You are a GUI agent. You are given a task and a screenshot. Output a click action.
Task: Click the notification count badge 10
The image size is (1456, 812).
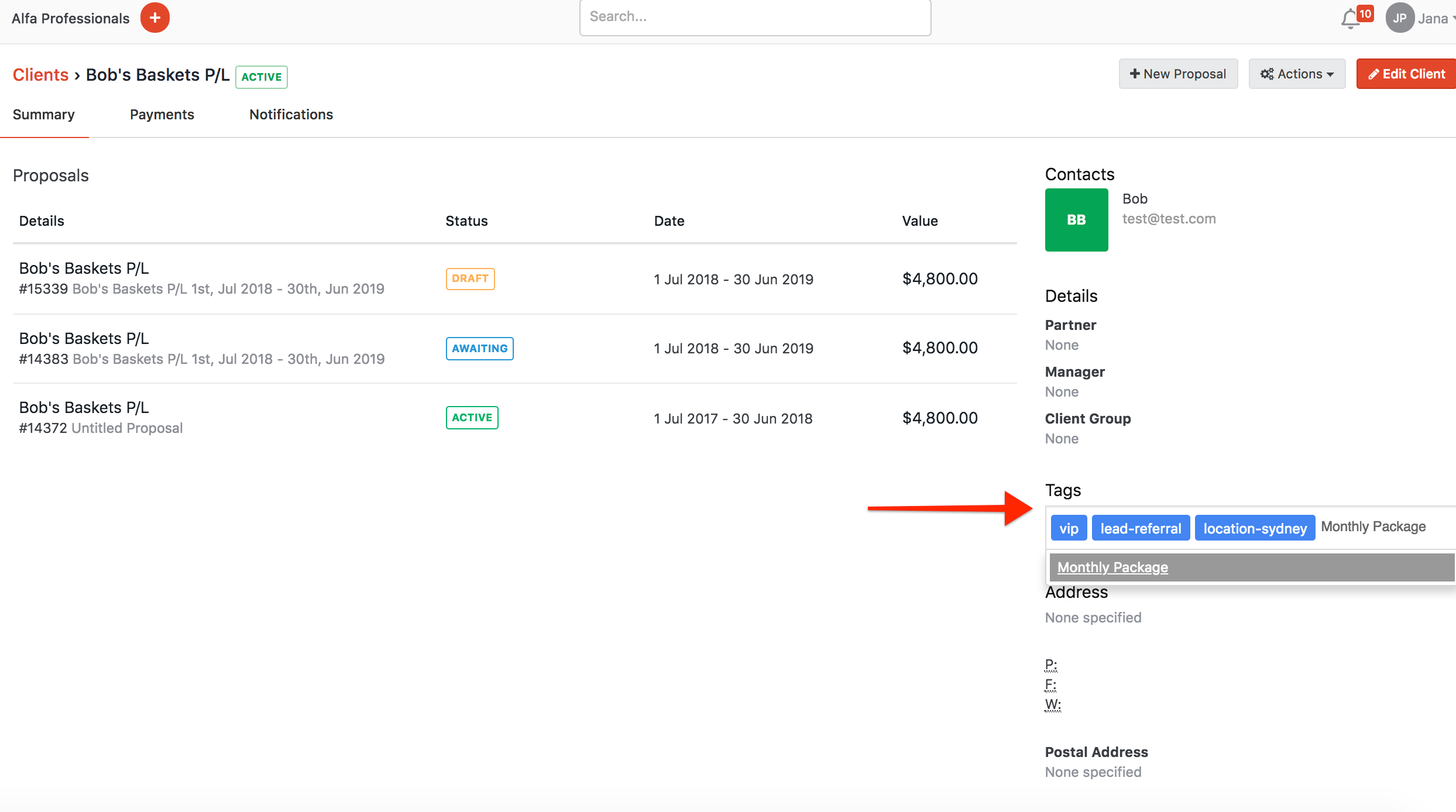(x=1365, y=13)
